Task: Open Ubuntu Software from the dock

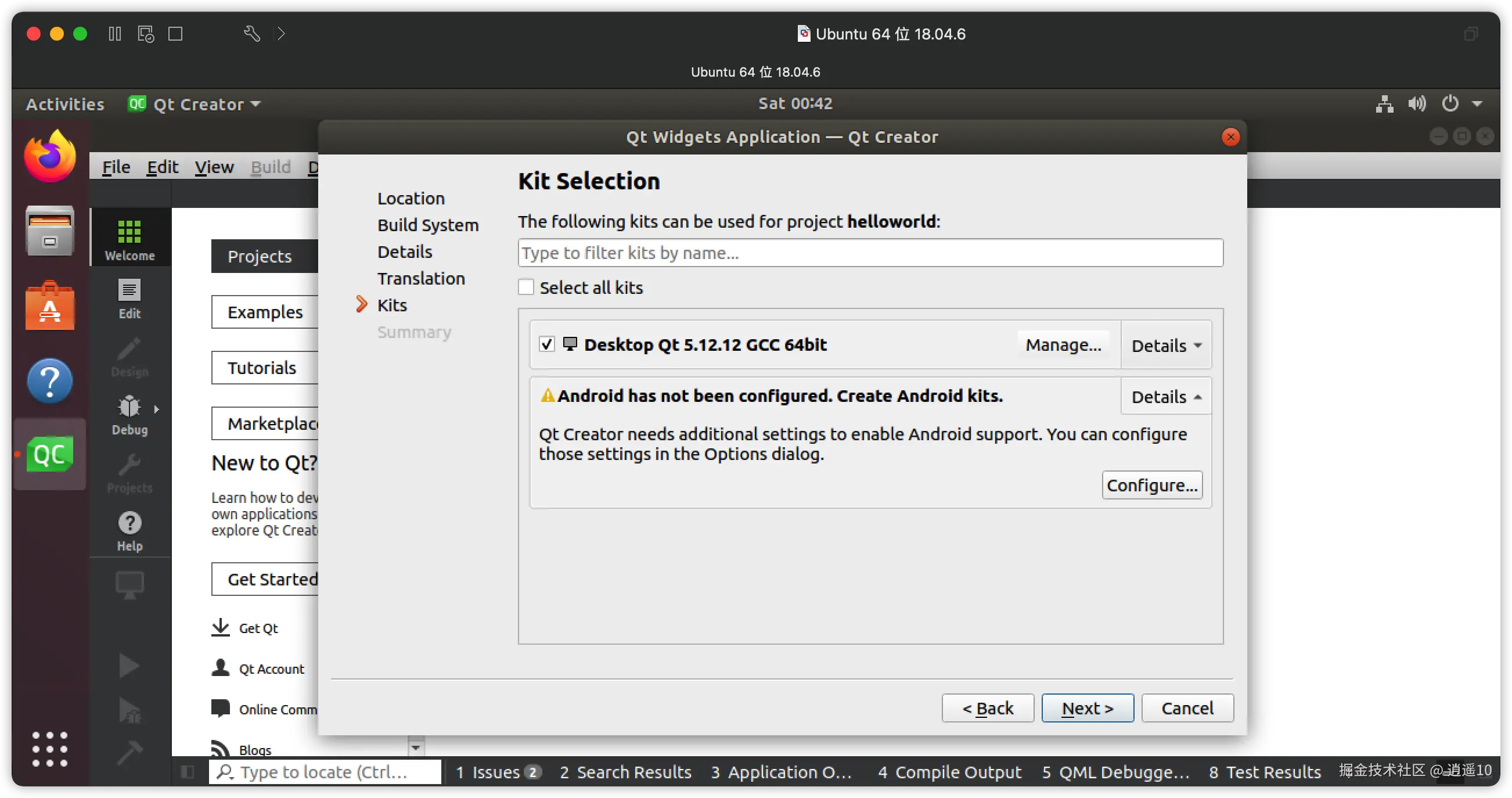Action: (x=50, y=306)
